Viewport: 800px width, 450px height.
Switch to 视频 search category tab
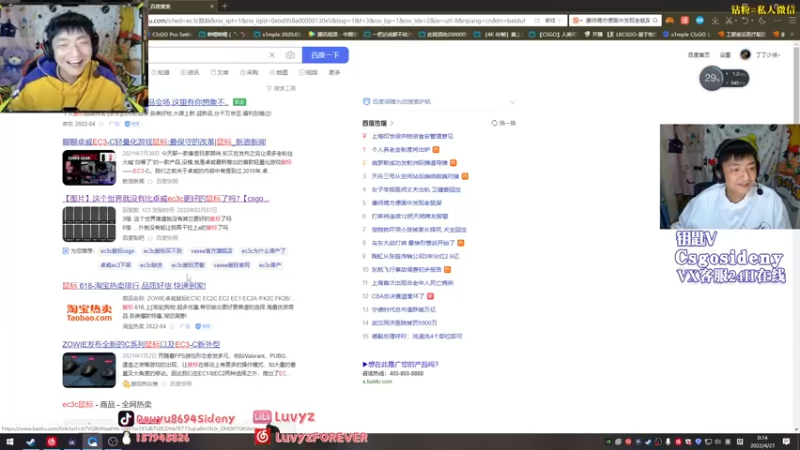(x=309, y=72)
